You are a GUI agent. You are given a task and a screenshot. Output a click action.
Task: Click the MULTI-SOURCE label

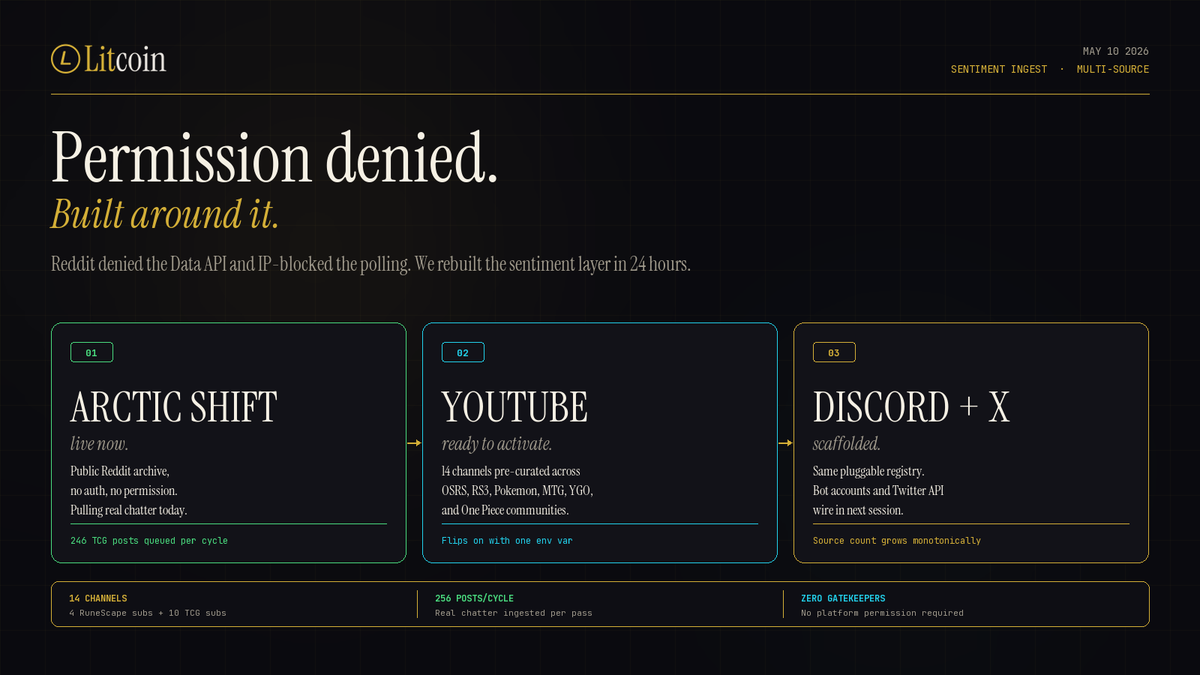click(1113, 69)
